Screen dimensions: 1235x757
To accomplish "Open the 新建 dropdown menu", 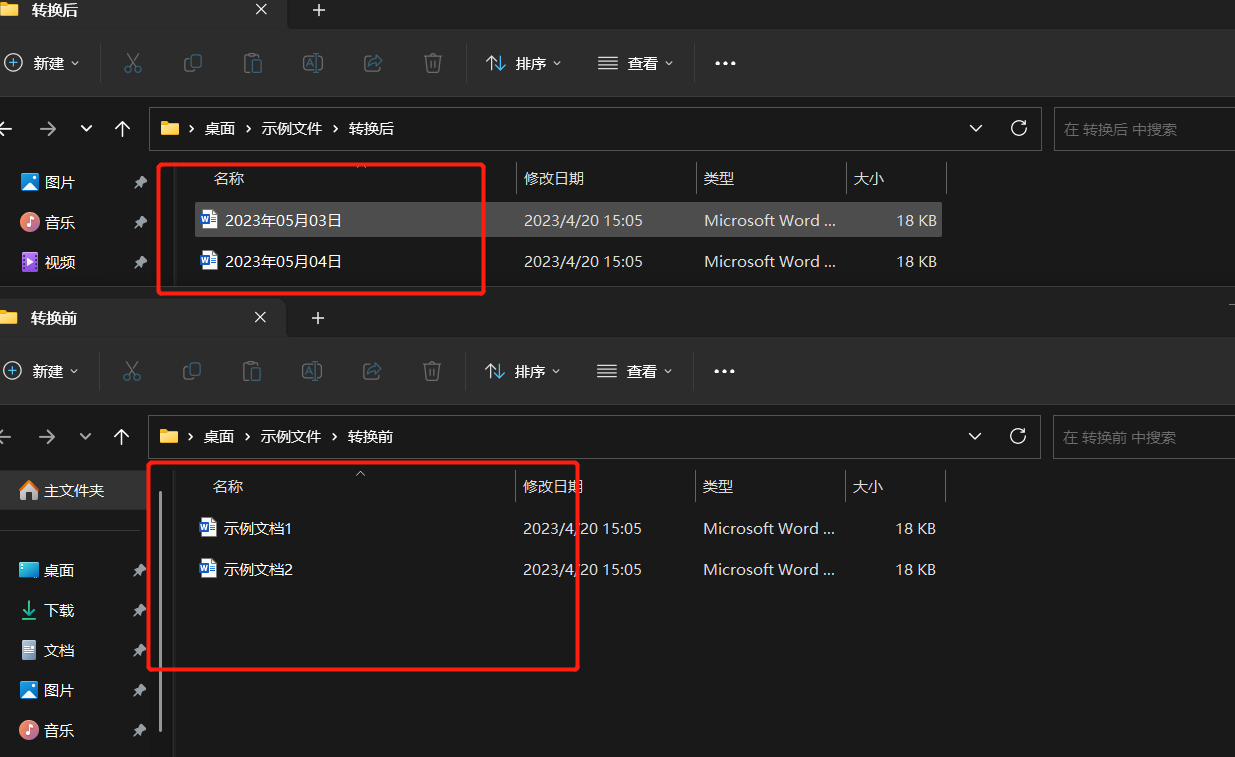I will (x=44, y=63).
